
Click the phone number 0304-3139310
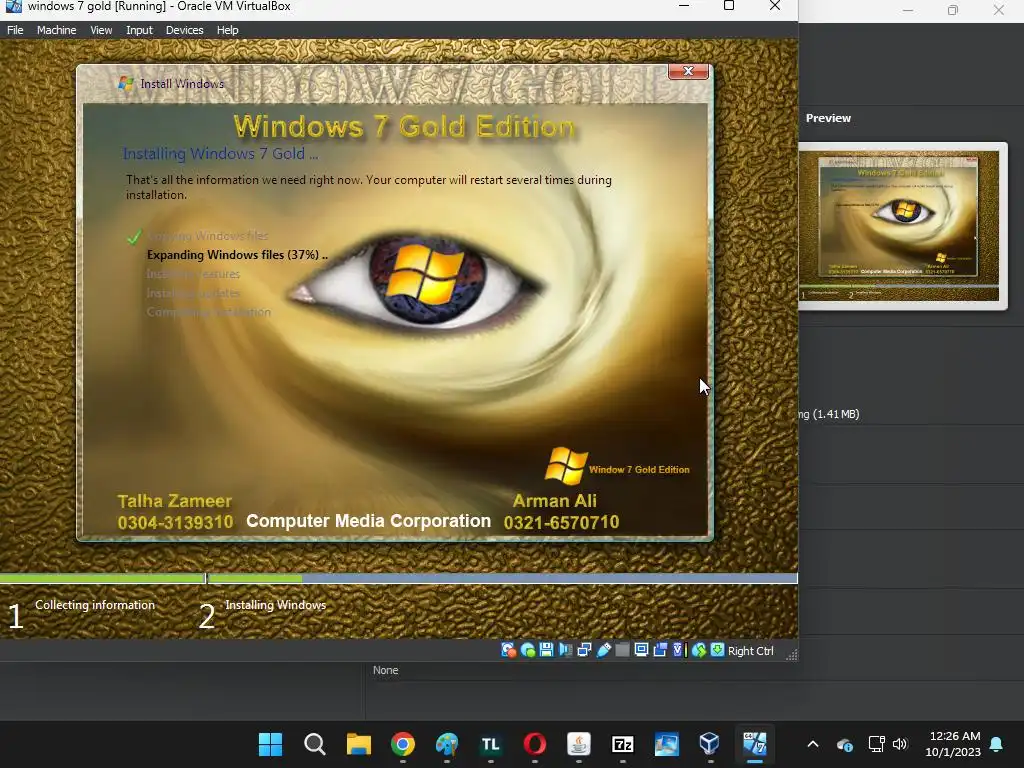[x=175, y=522]
